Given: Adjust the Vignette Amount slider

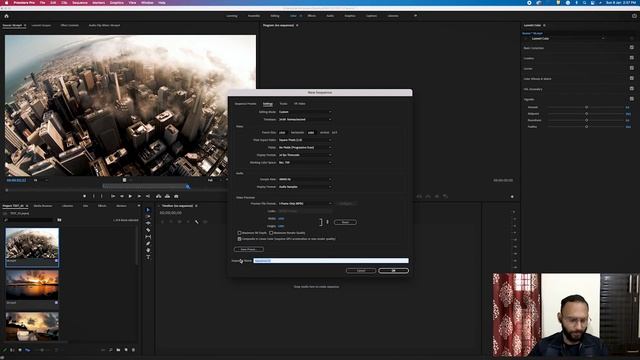Looking at the screenshot, I should tap(586, 107).
